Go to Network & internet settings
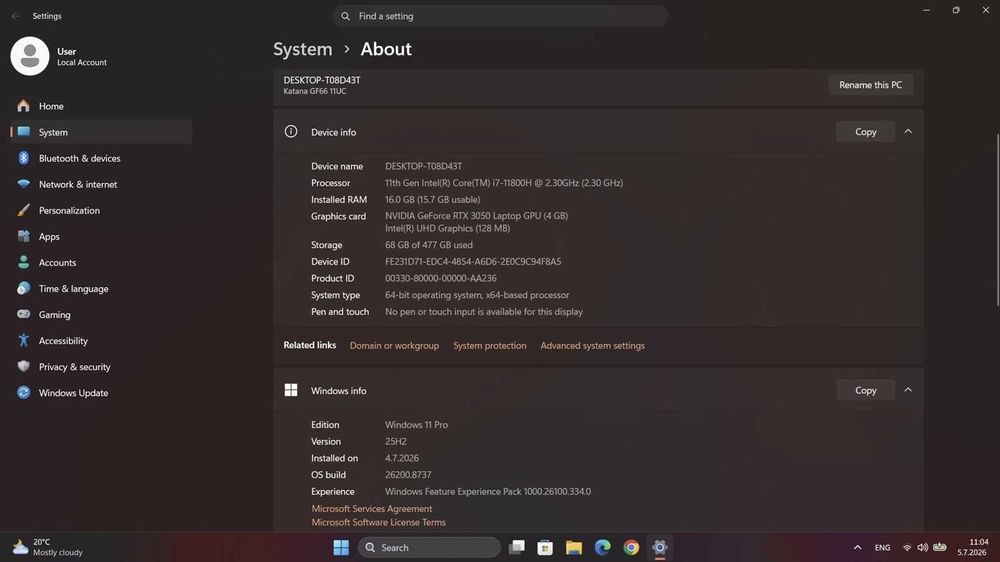 coord(101,184)
